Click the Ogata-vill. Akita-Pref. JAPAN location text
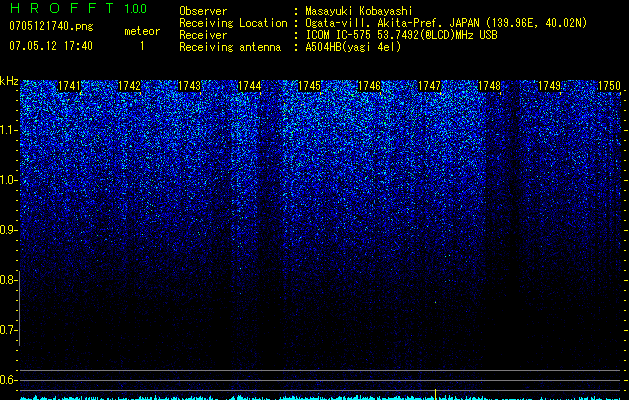 click(x=446, y=23)
